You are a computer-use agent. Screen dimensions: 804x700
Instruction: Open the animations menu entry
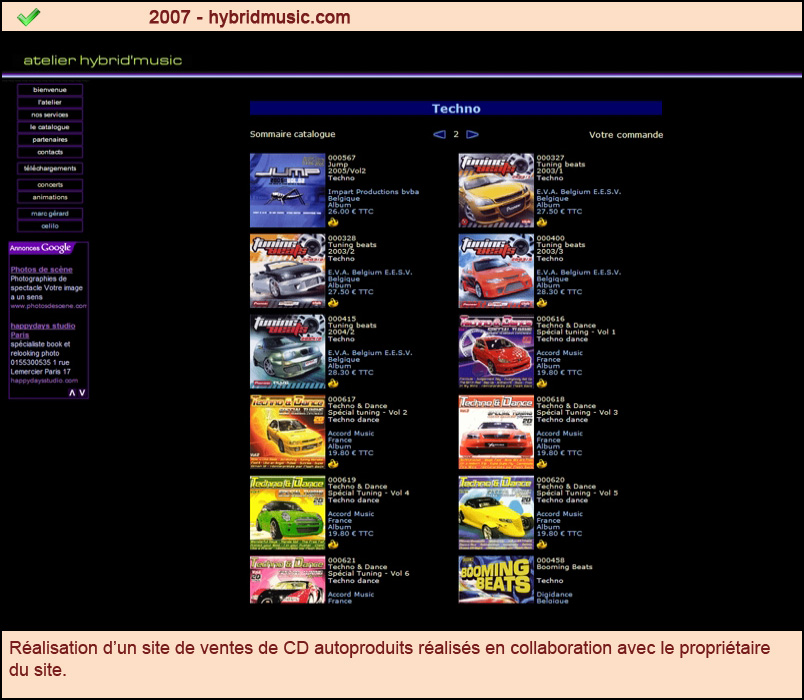coord(50,197)
